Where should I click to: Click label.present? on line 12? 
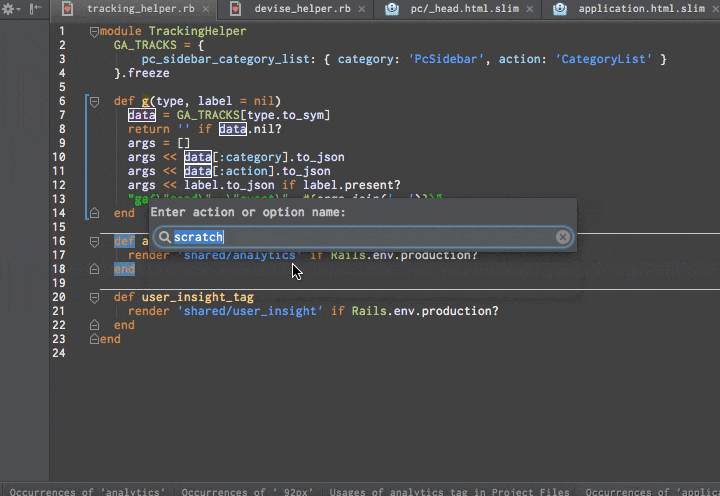point(352,185)
